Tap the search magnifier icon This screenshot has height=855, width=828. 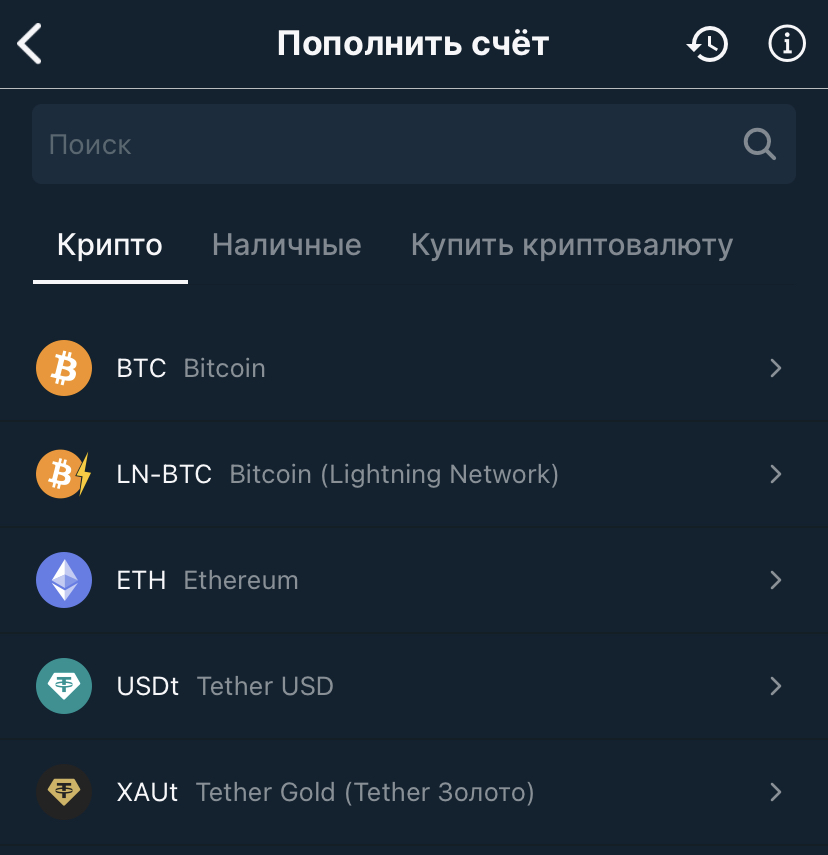point(759,144)
